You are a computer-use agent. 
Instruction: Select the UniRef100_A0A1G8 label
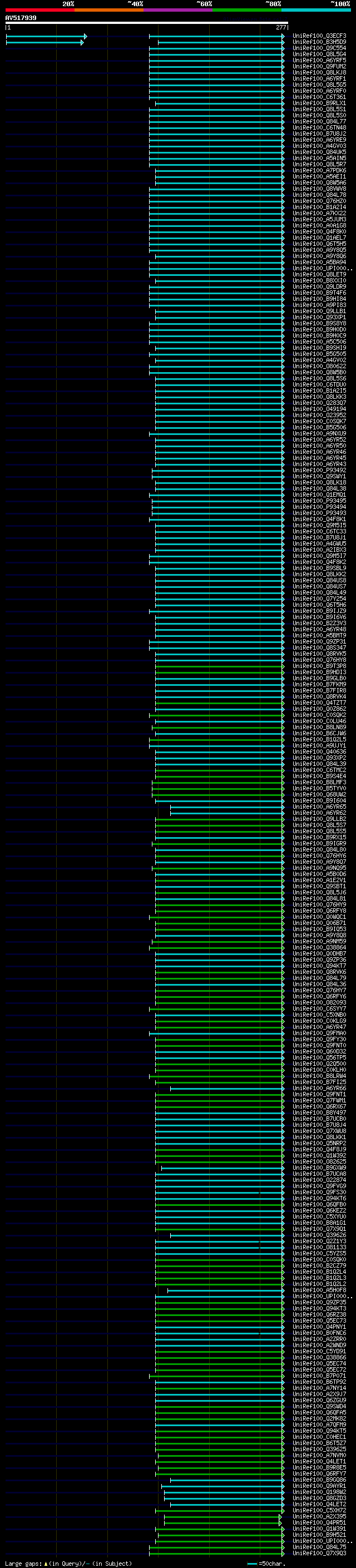click(x=319, y=225)
